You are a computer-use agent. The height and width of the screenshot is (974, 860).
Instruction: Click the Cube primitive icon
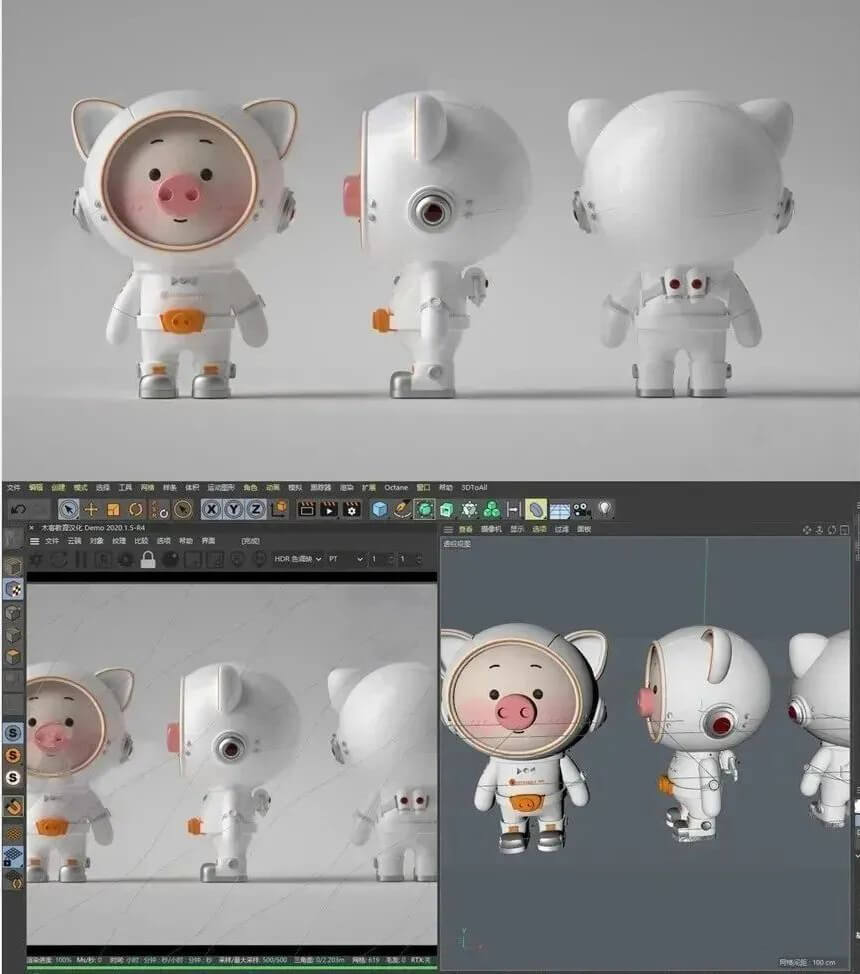pos(380,509)
